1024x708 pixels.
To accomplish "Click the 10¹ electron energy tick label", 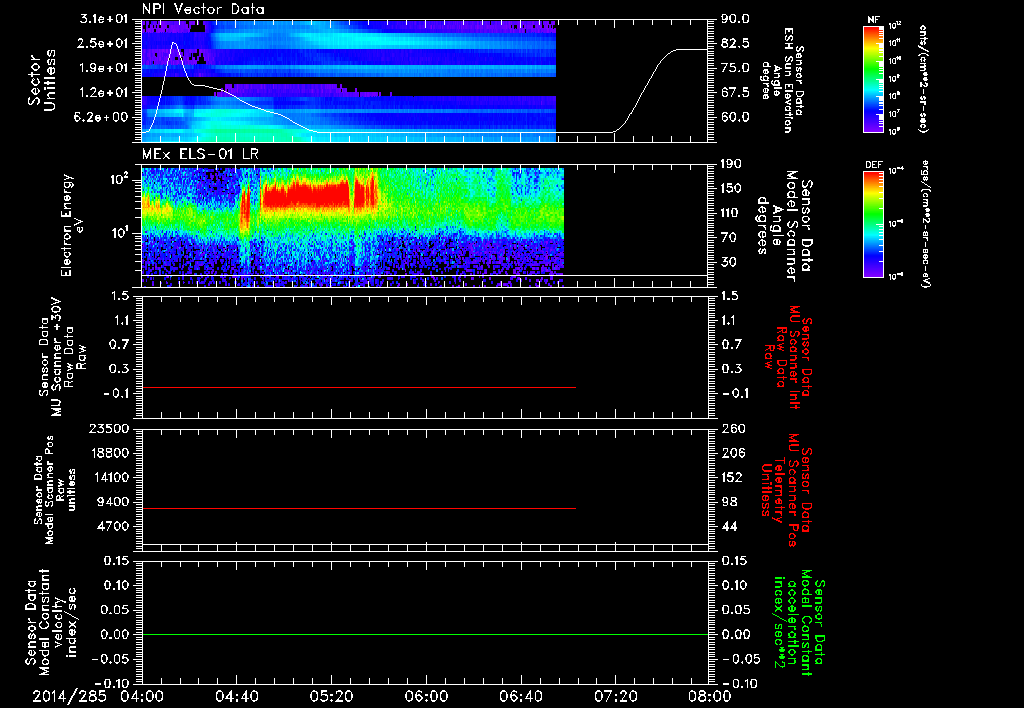I will pos(119,233).
